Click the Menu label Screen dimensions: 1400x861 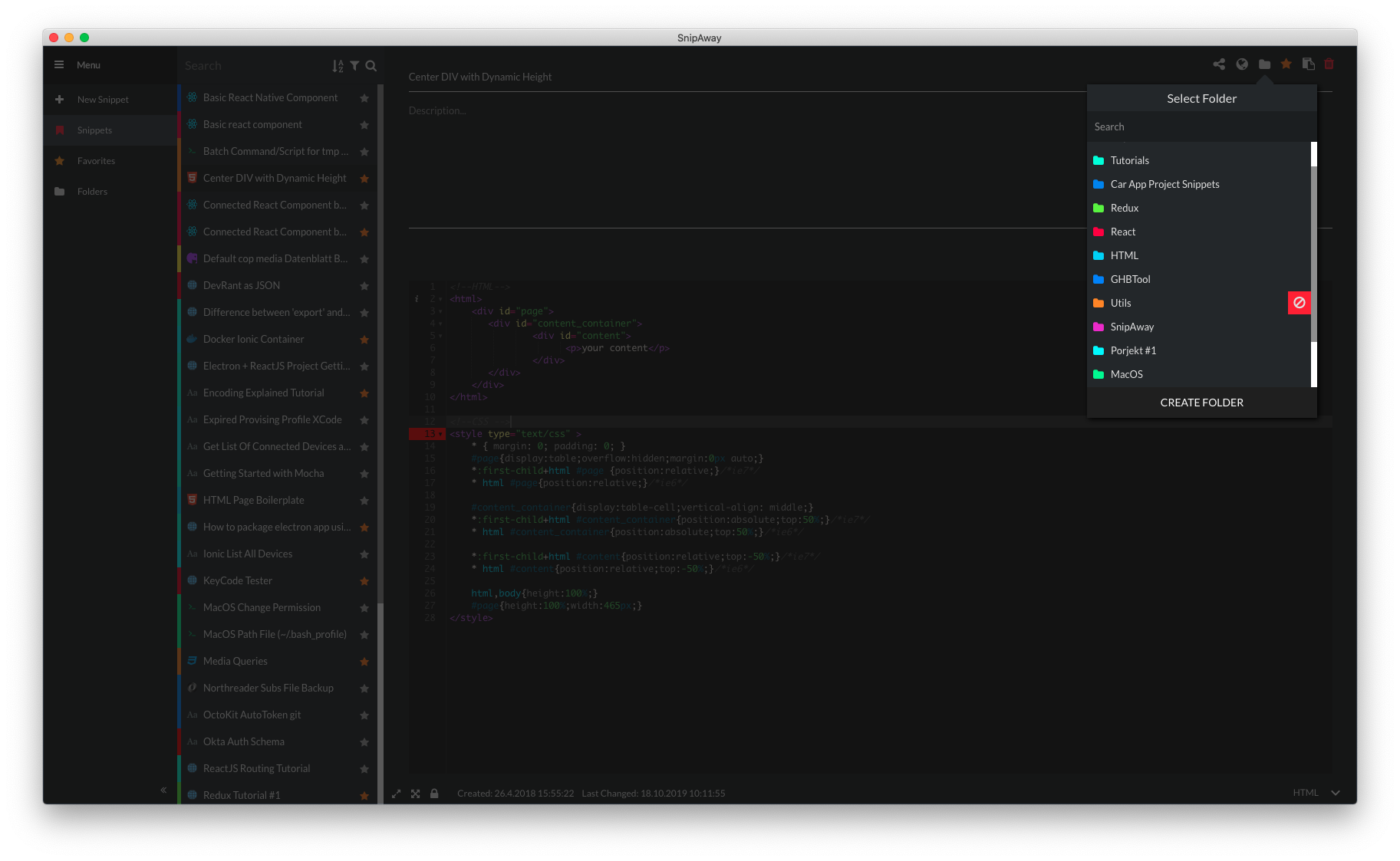coord(88,65)
